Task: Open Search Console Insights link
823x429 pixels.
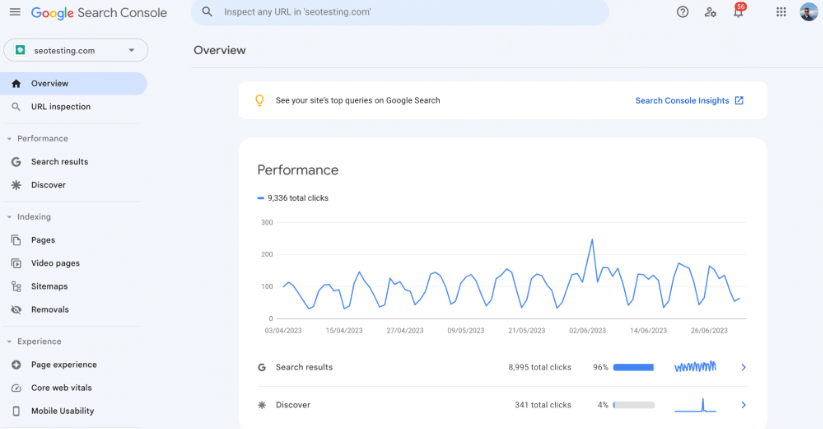Action: click(x=682, y=100)
